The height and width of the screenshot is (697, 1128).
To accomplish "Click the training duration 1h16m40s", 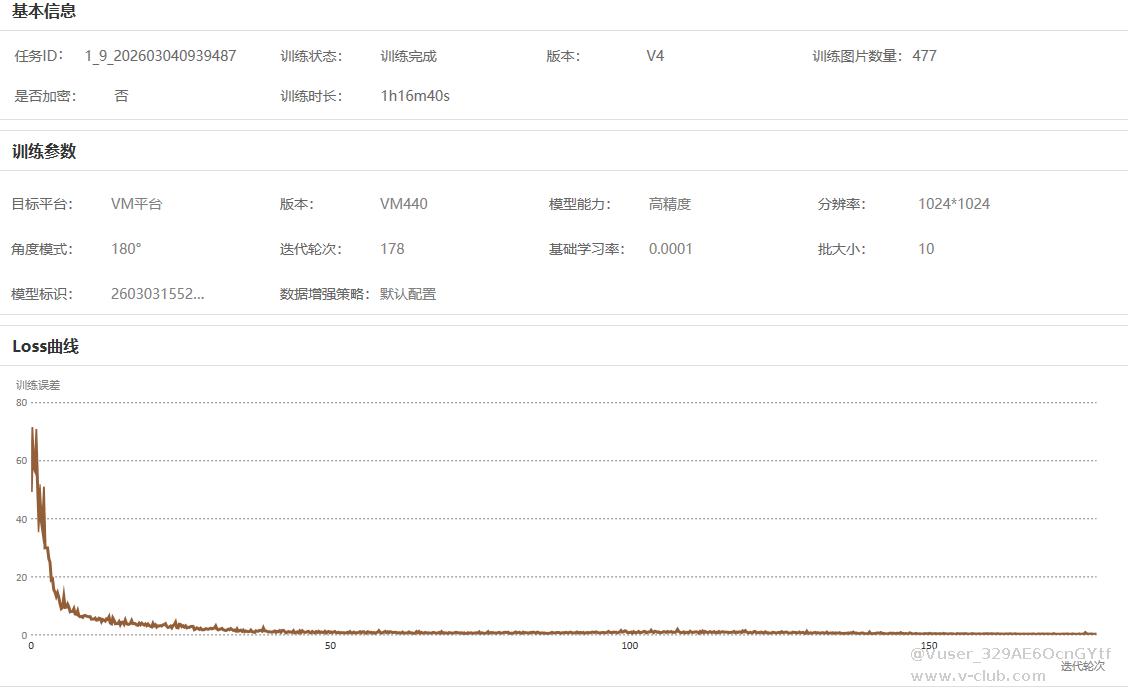I will [415, 96].
